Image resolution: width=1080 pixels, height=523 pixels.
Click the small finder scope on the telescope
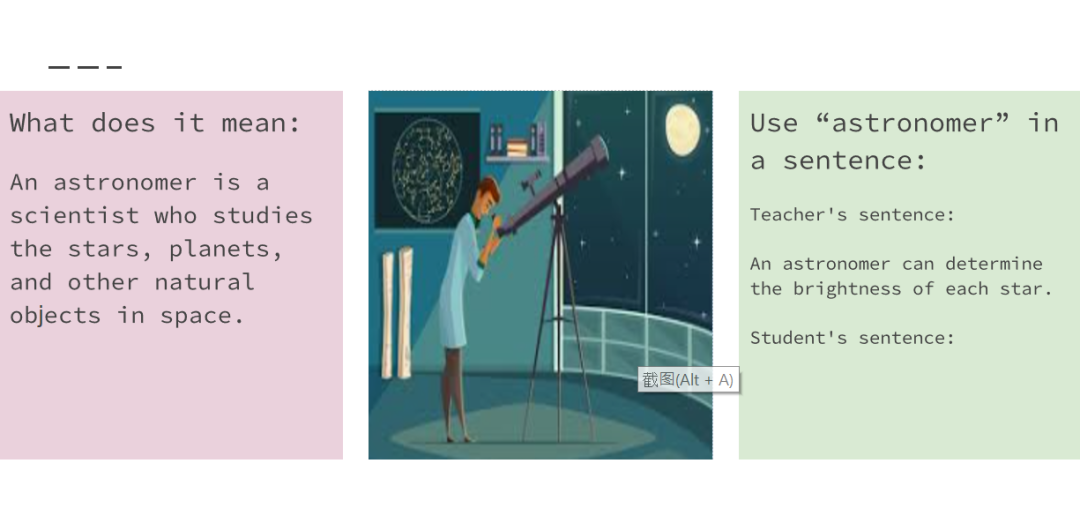[531, 181]
